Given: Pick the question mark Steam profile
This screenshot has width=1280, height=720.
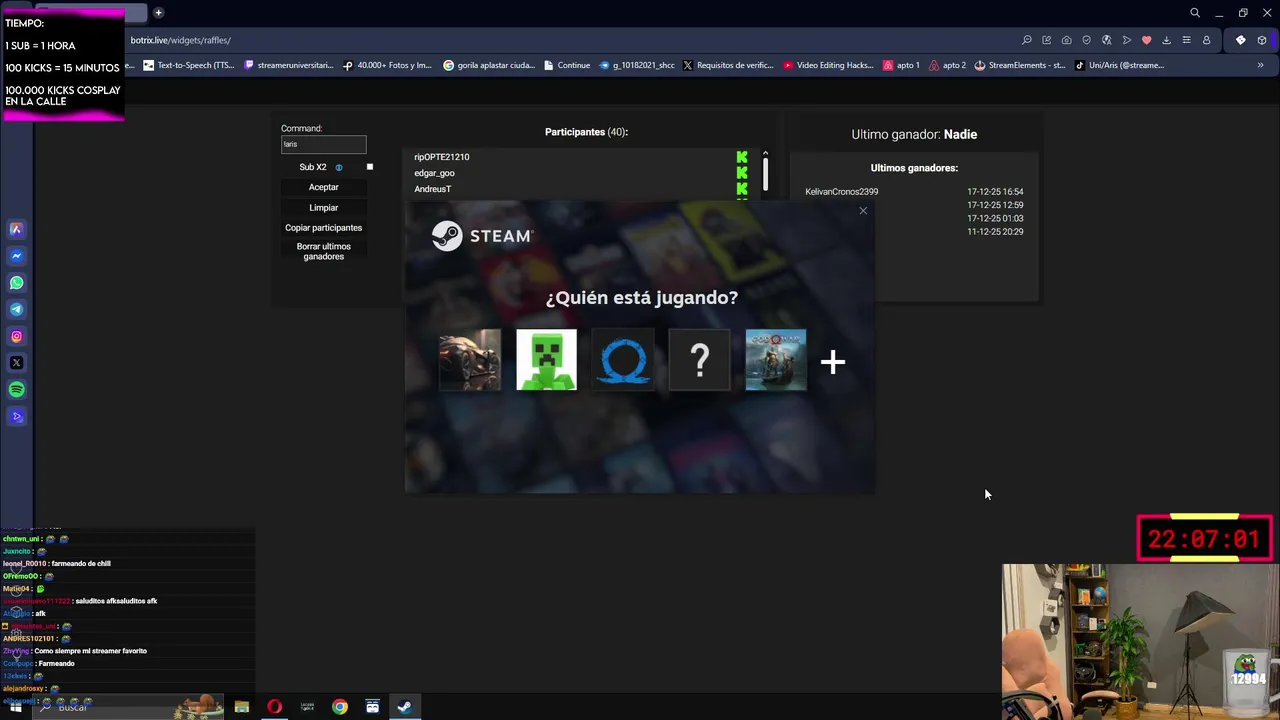Looking at the screenshot, I should pyautogui.click(x=700, y=360).
